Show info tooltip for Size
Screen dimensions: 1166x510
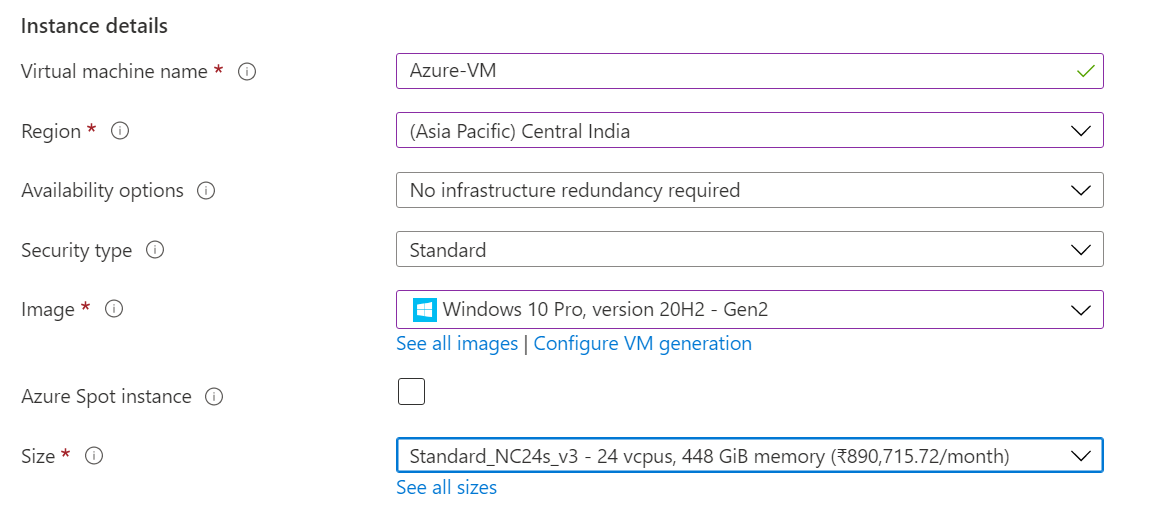click(94, 456)
